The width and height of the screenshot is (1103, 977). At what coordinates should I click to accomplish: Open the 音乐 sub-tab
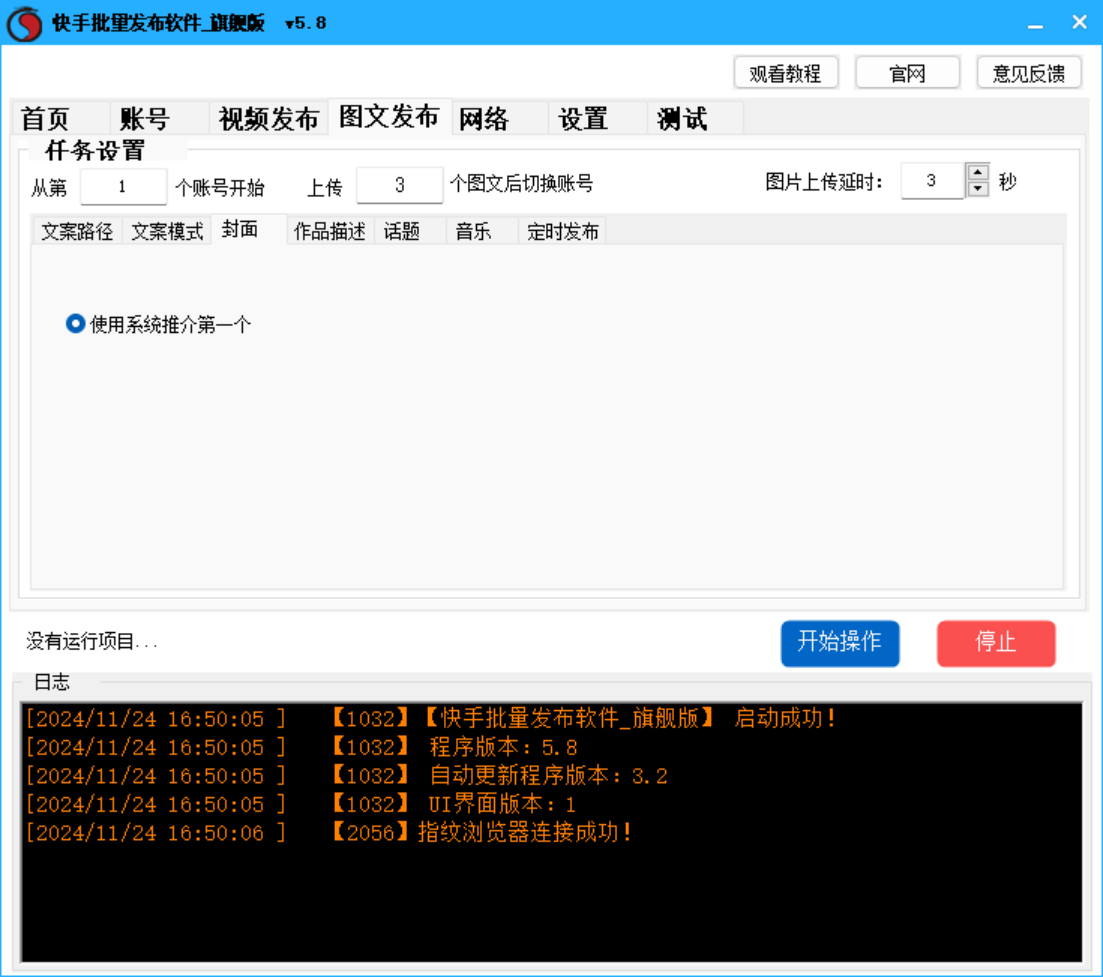482,231
